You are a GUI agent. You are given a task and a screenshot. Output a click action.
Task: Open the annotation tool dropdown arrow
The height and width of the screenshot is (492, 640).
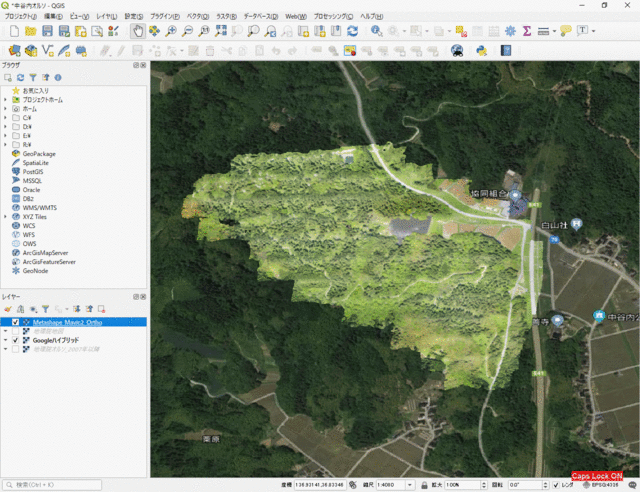coord(593,31)
